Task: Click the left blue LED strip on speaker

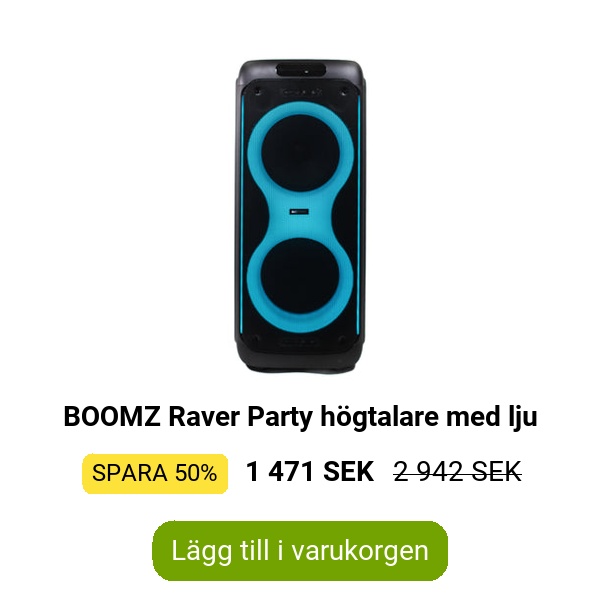Action: (x=242, y=216)
